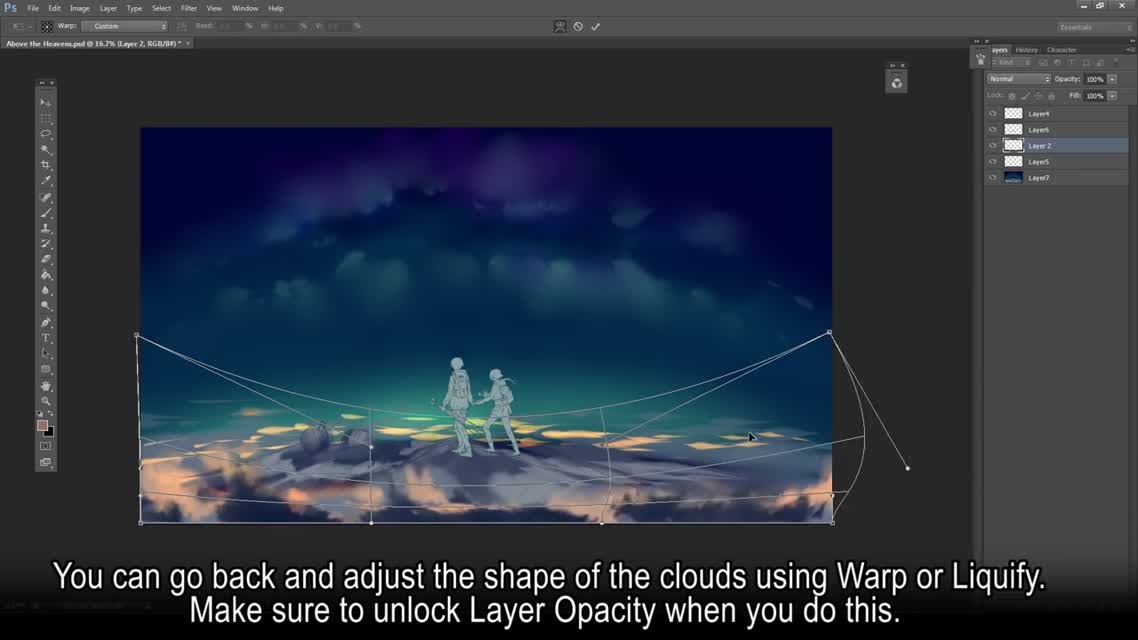Viewport: 1138px width, 640px height.
Task: Toggle lock transparent pixels
Action: [1012, 96]
